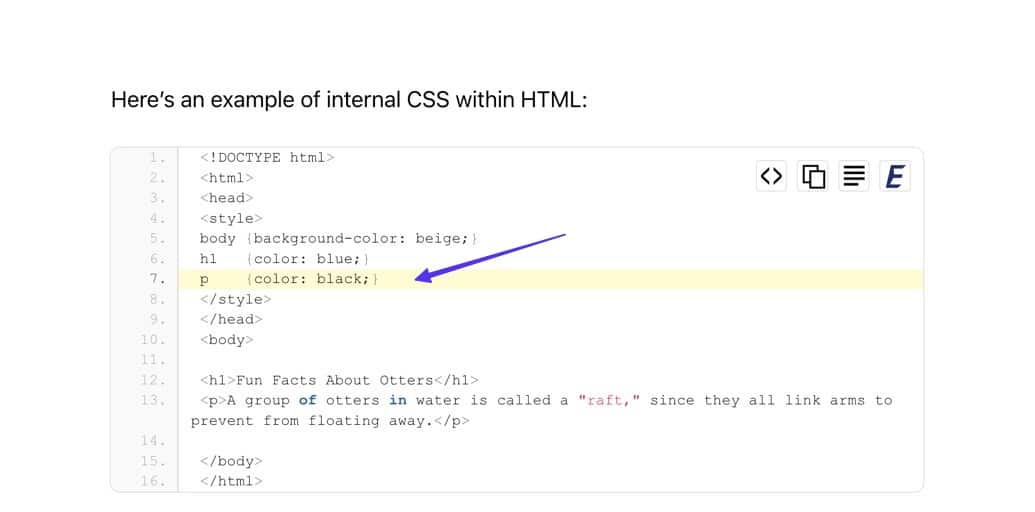This screenshot has height=512, width=1035.
Task: Click line number 13 in the gutter
Action: pos(153,400)
